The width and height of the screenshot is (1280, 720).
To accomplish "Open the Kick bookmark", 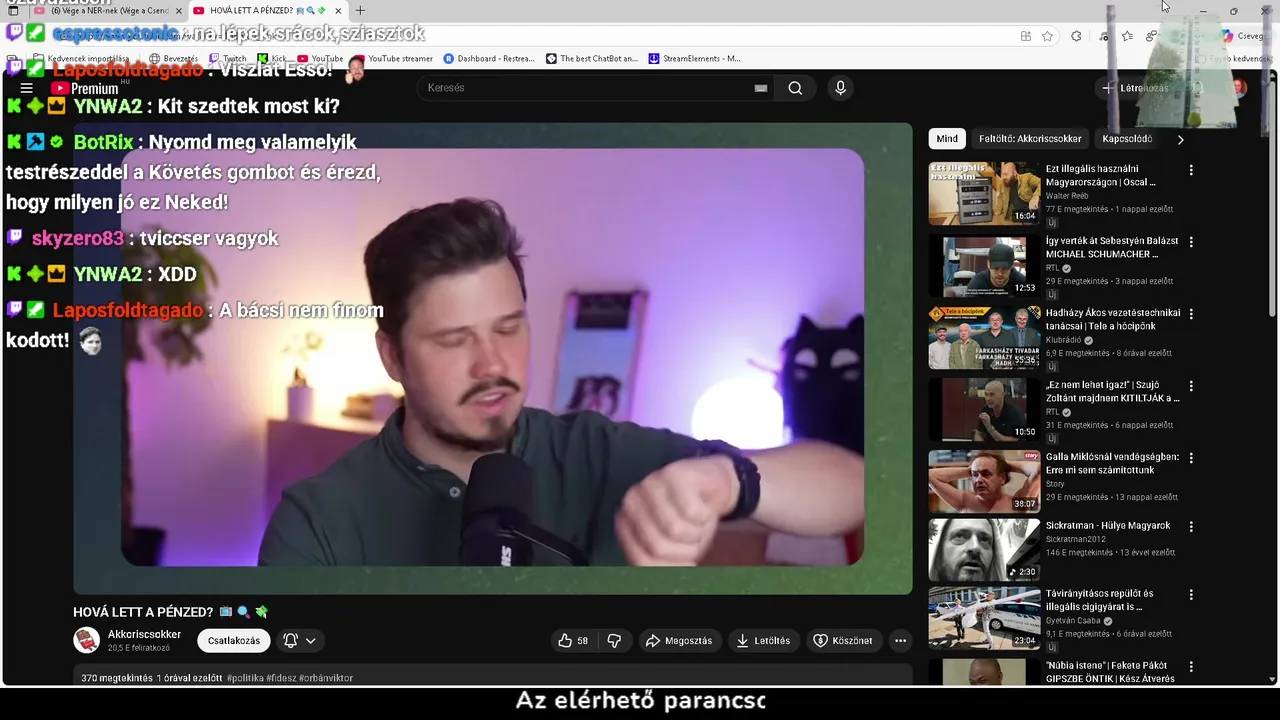I will click(271, 59).
